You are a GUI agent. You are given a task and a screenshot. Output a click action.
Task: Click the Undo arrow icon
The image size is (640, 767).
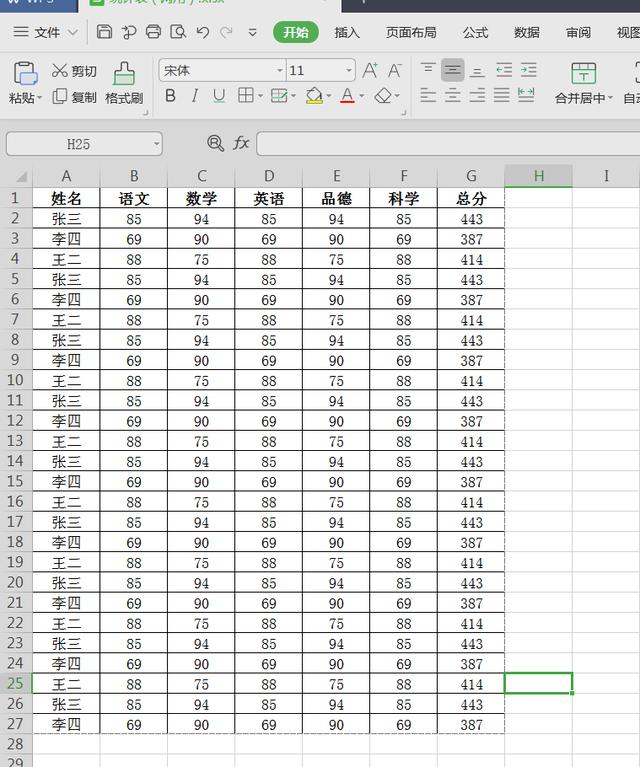point(203,32)
